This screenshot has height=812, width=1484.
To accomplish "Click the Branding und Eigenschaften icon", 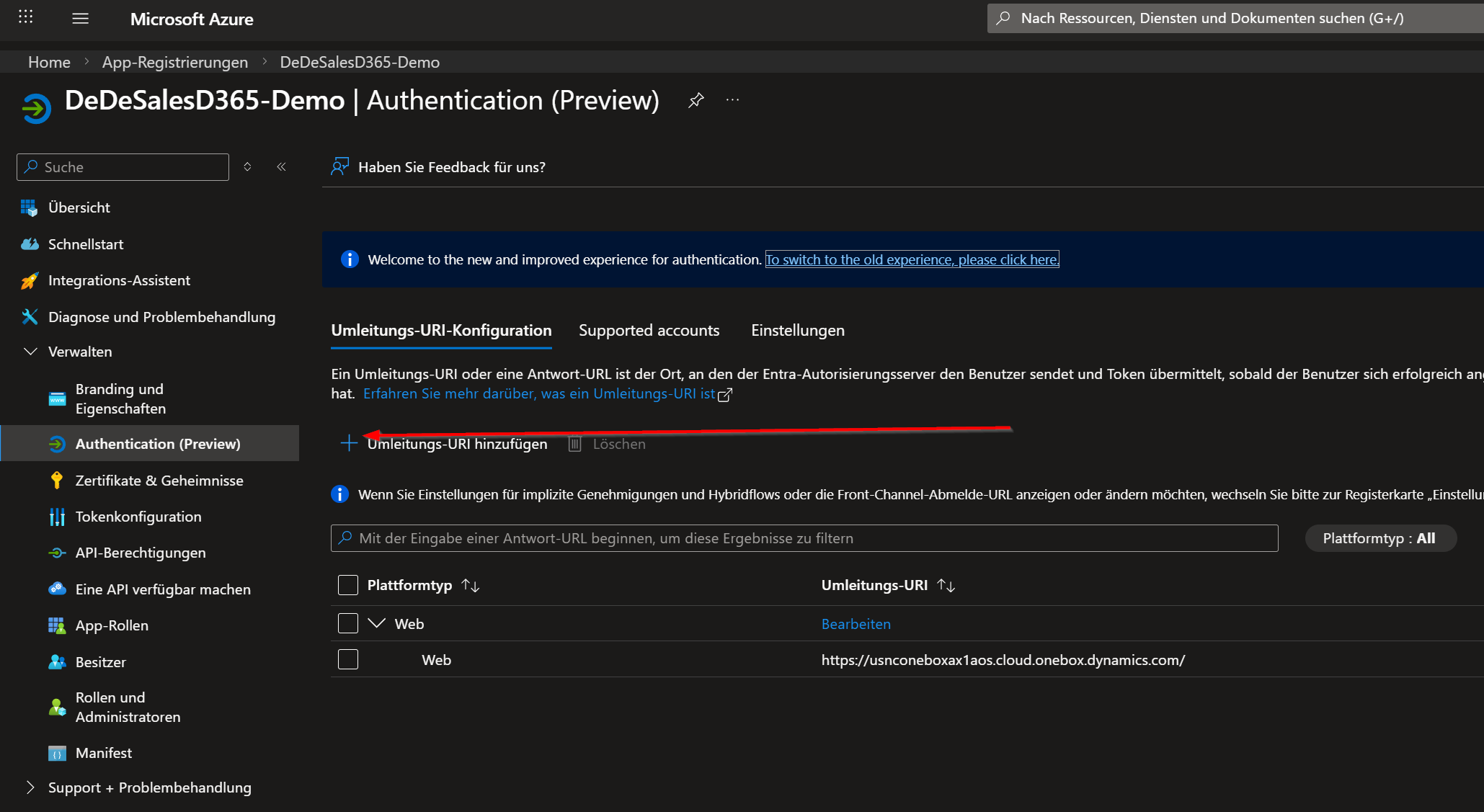I will click(57, 399).
